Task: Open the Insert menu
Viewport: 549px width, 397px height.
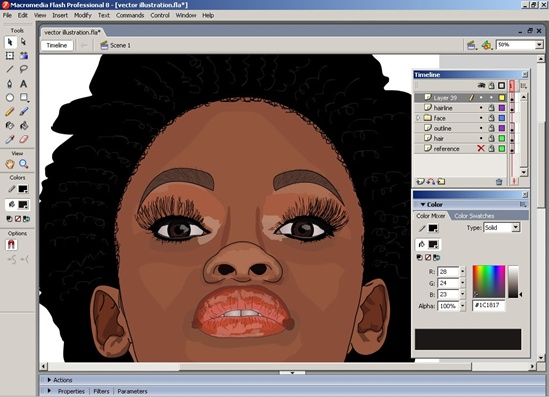Action: 60,15
